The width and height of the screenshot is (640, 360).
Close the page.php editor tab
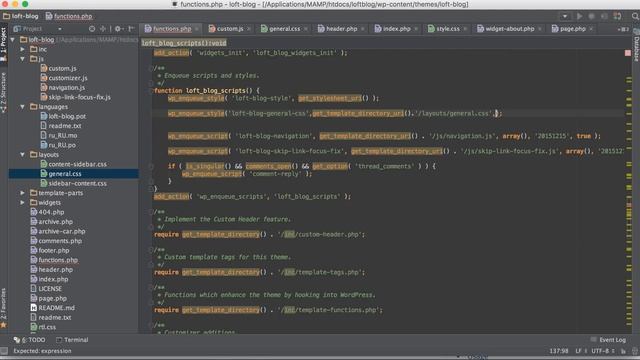591,29
